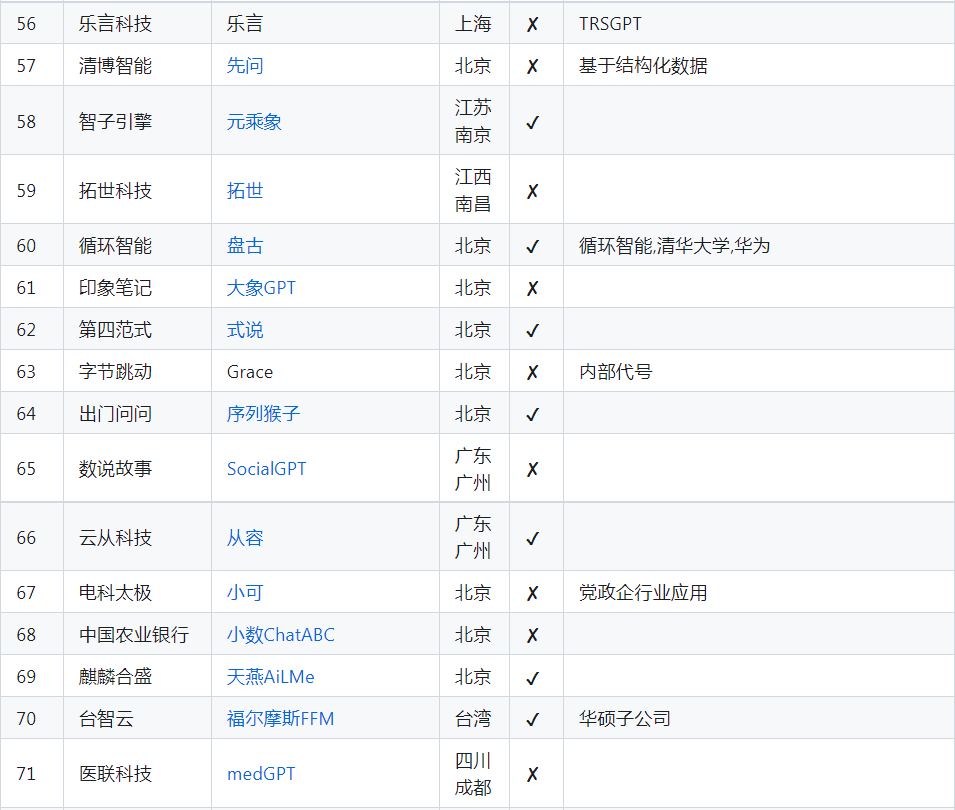The height and width of the screenshot is (810, 955).
Task: Click the 台湾 location cell
Action: 474,719
